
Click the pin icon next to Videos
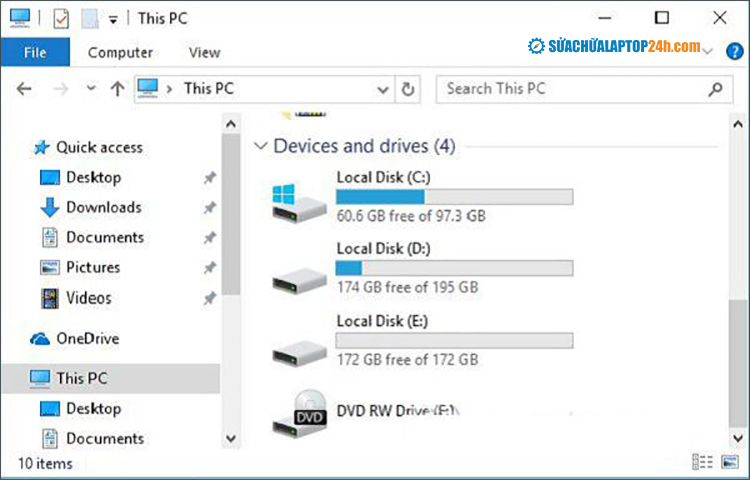pos(210,298)
